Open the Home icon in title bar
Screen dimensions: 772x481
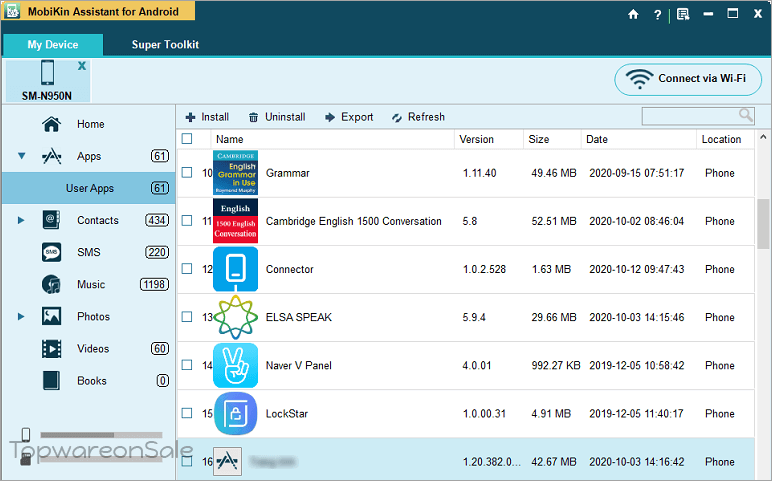[633, 14]
